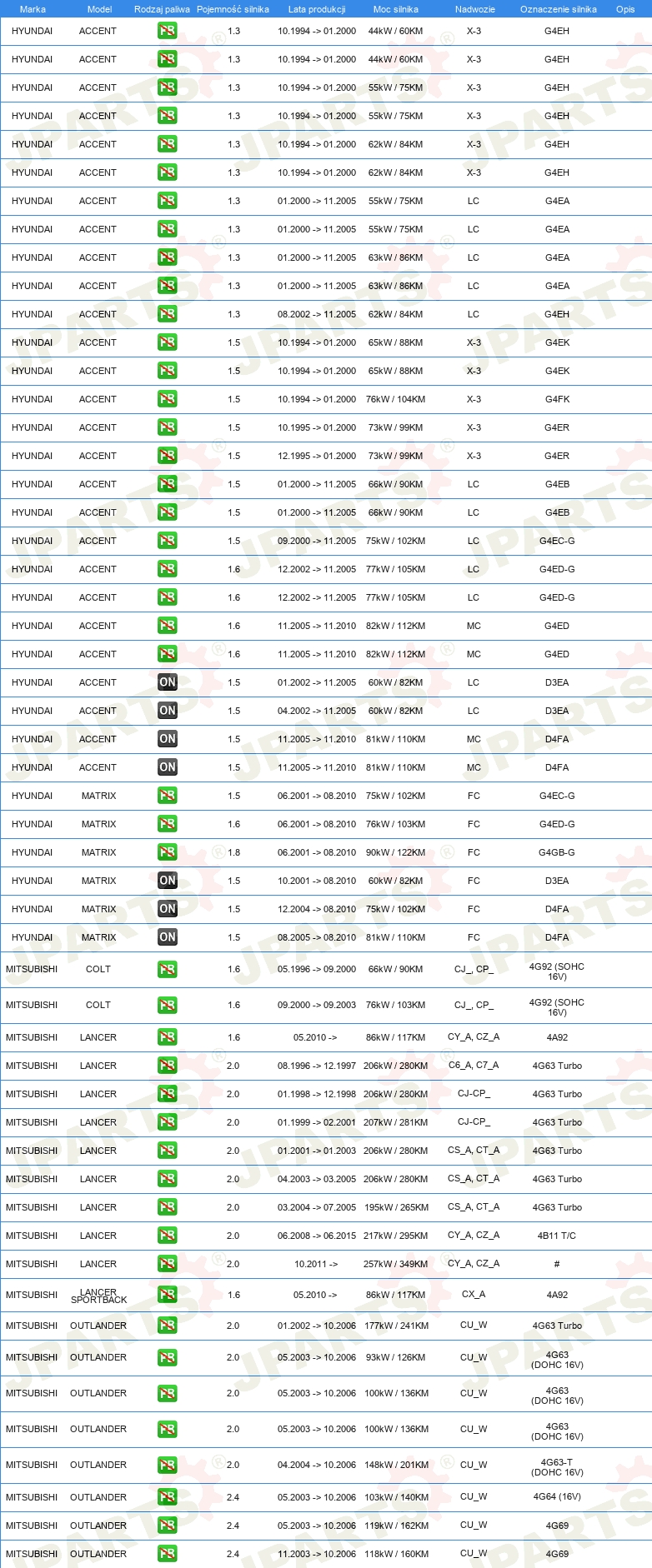Click diesel icon in Matrix 12.2004 row

[x=167, y=909]
